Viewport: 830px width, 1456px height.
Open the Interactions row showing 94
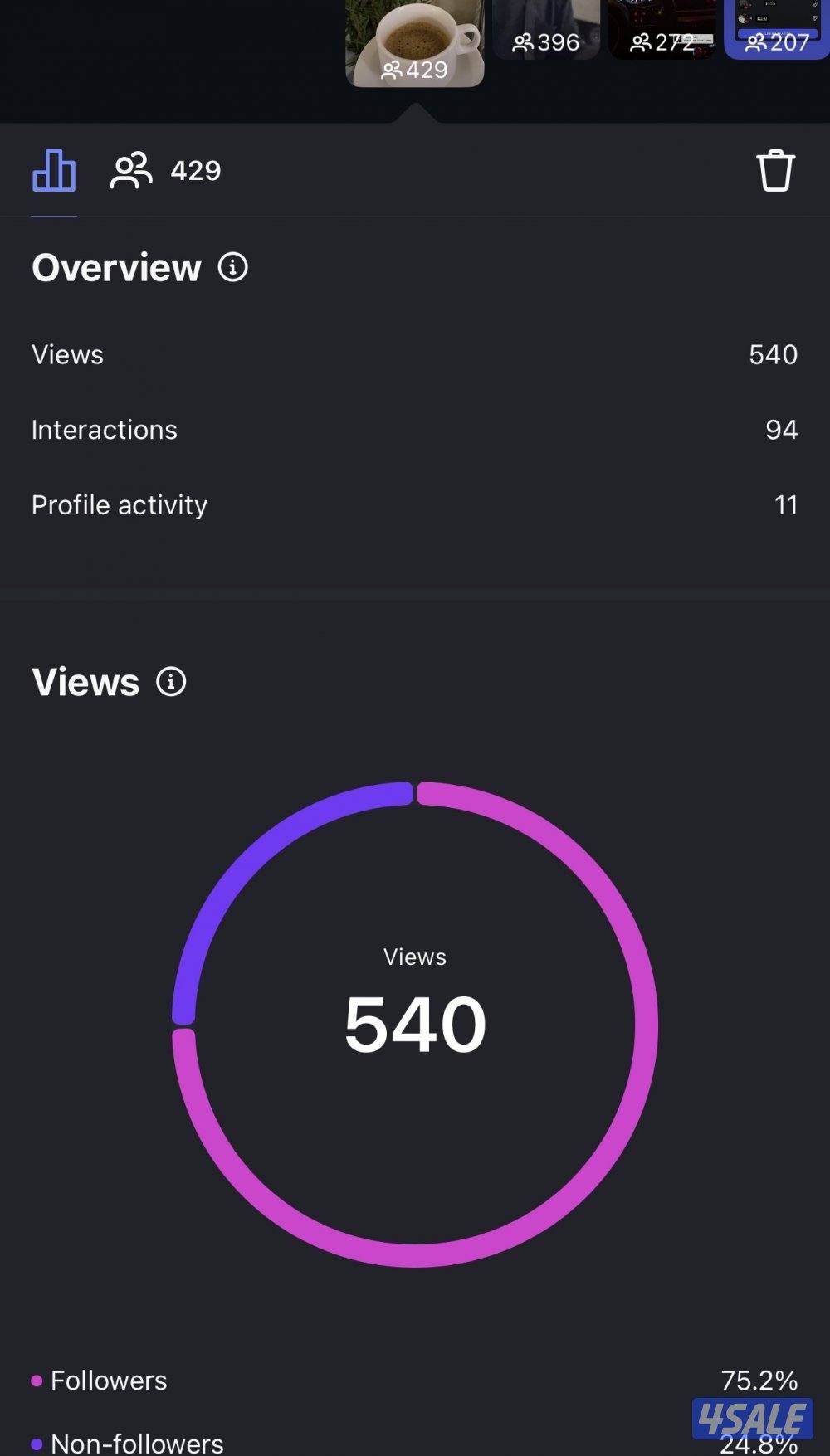414,430
